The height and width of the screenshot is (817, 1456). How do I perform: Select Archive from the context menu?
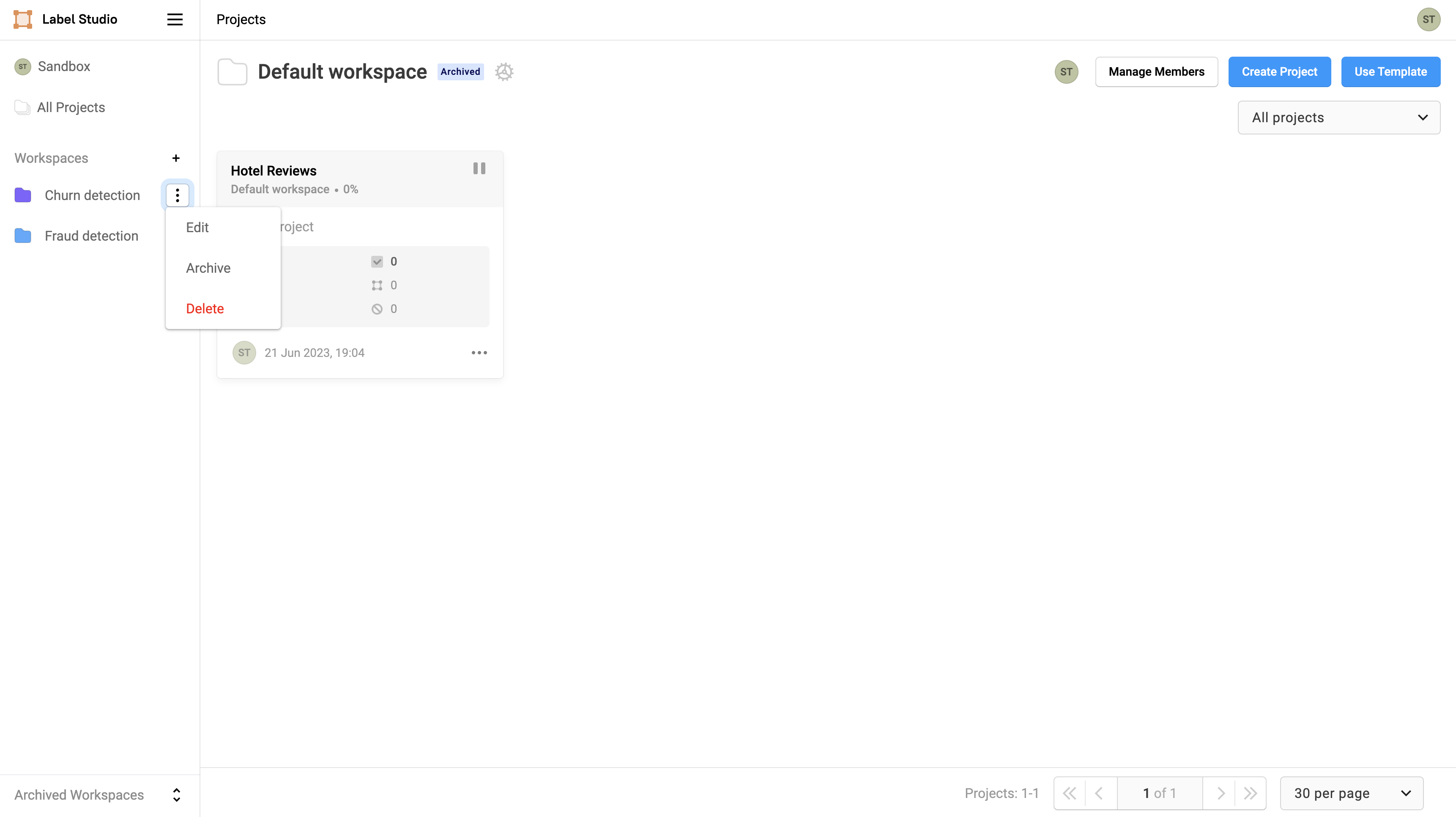[x=208, y=268]
